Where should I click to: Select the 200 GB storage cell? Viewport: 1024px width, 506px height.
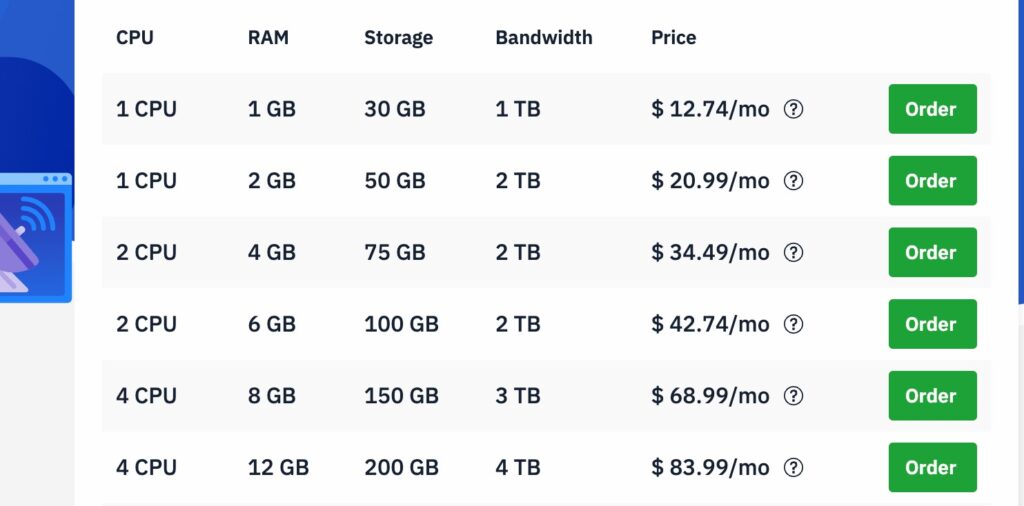click(401, 467)
